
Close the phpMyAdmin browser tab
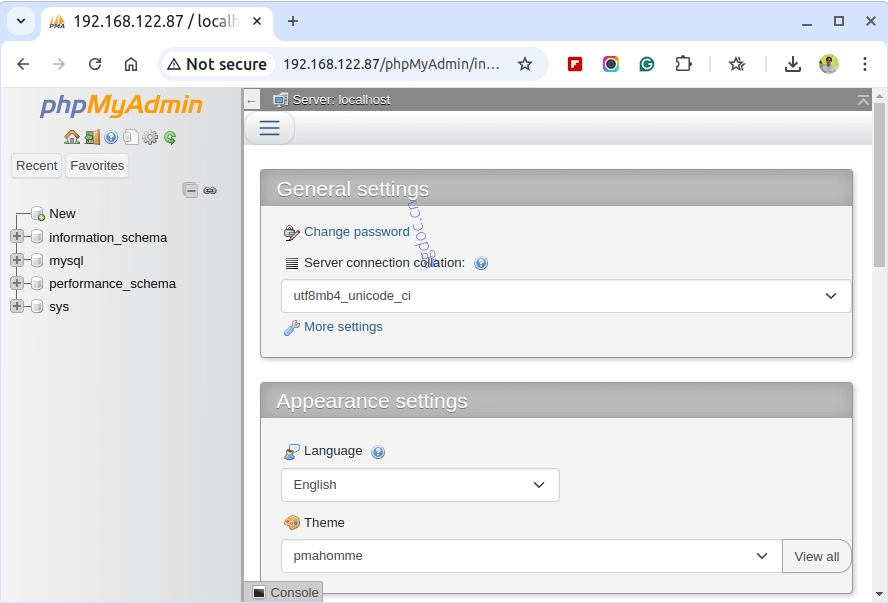(257, 22)
